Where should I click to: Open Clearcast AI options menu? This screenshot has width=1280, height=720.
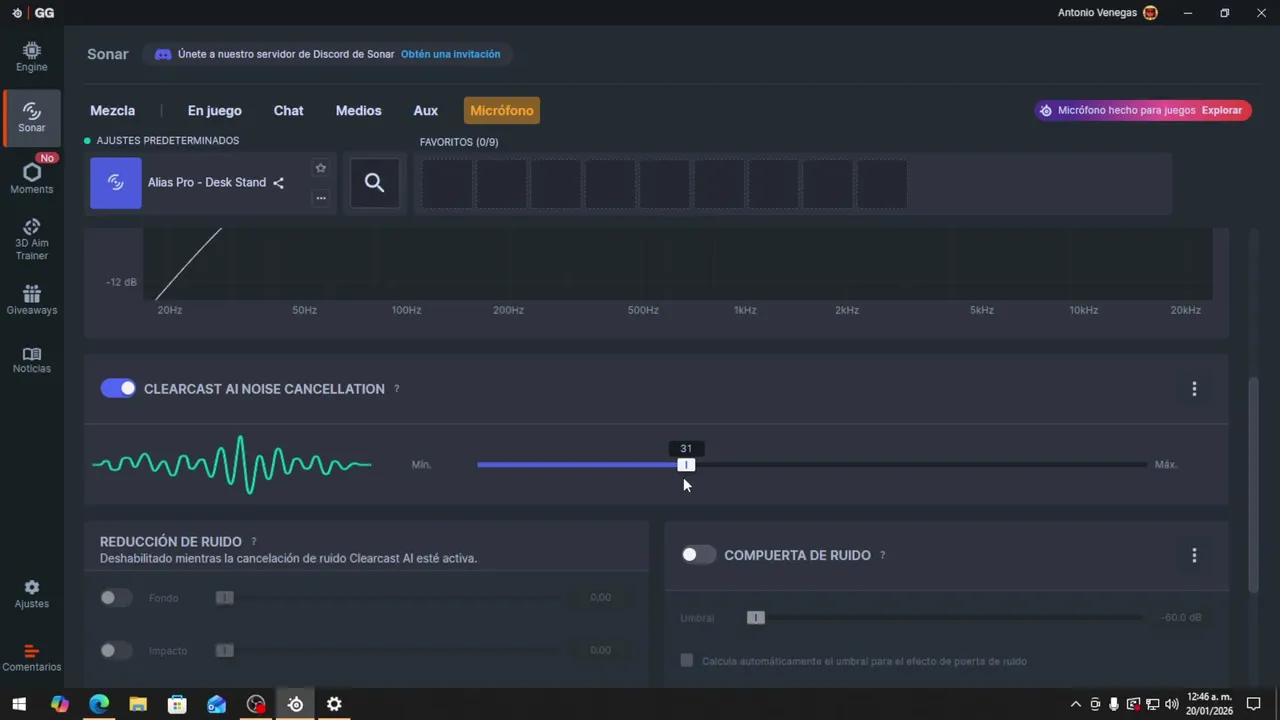(x=1194, y=389)
